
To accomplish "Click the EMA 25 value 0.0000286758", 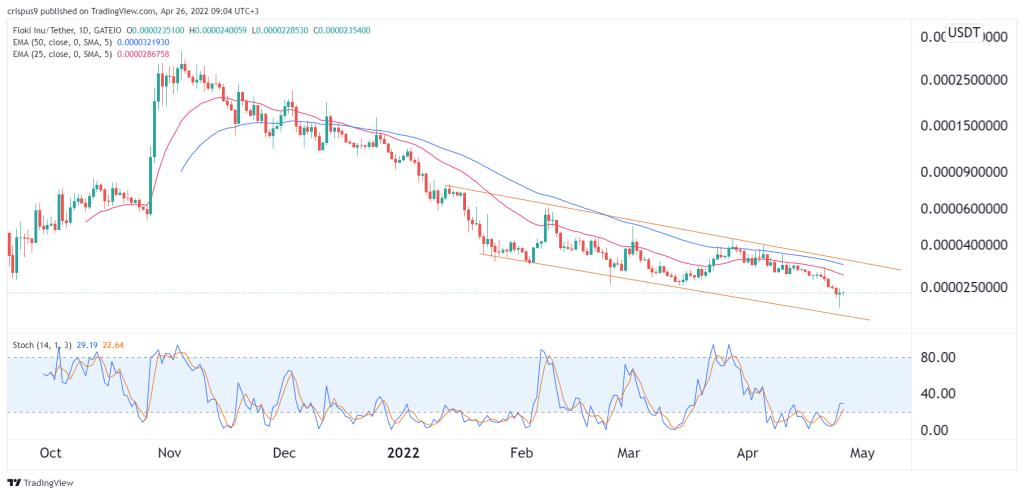I will [x=144, y=53].
